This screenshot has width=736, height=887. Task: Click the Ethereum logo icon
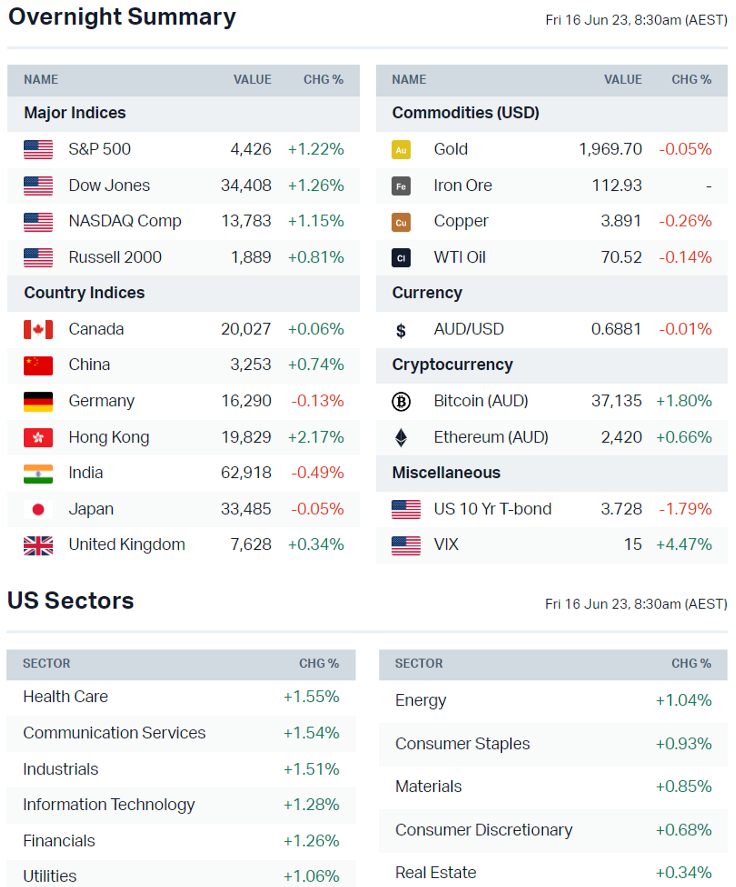click(x=401, y=438)
